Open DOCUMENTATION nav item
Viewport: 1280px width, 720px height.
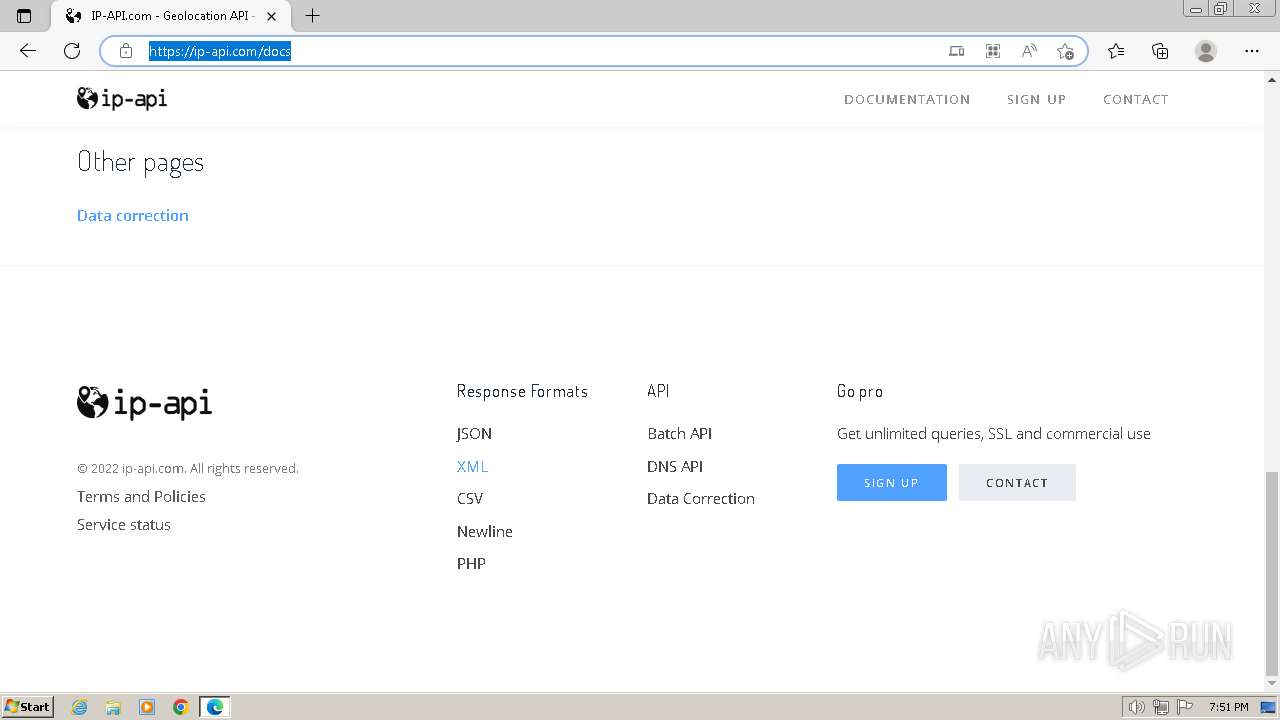click(907, 99)
